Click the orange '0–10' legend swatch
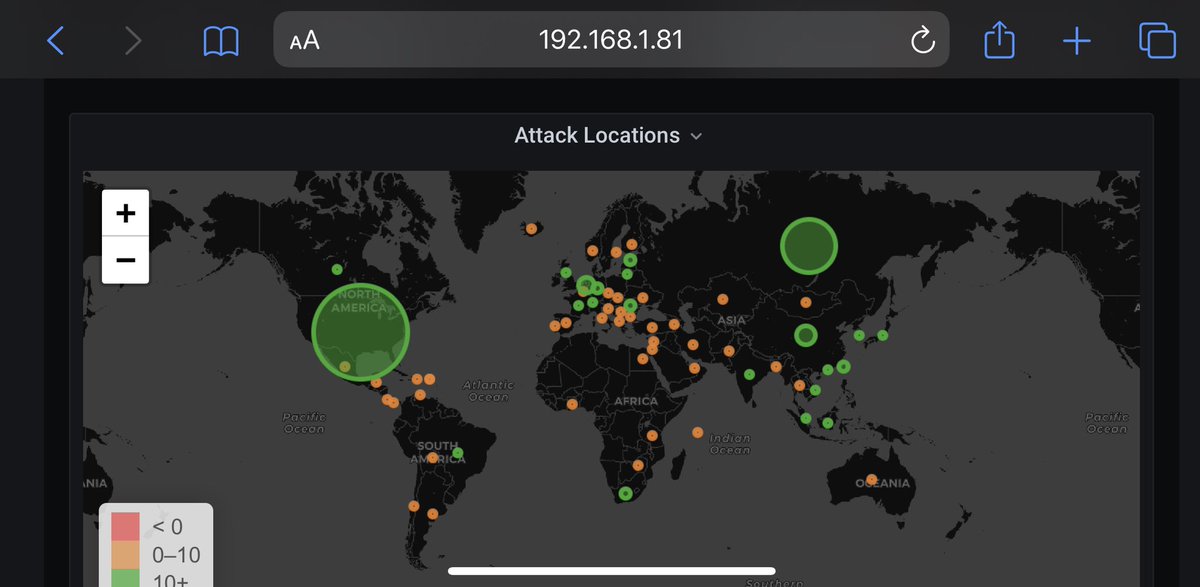This screenshot has height=587, width=1200. coord(125,554)
